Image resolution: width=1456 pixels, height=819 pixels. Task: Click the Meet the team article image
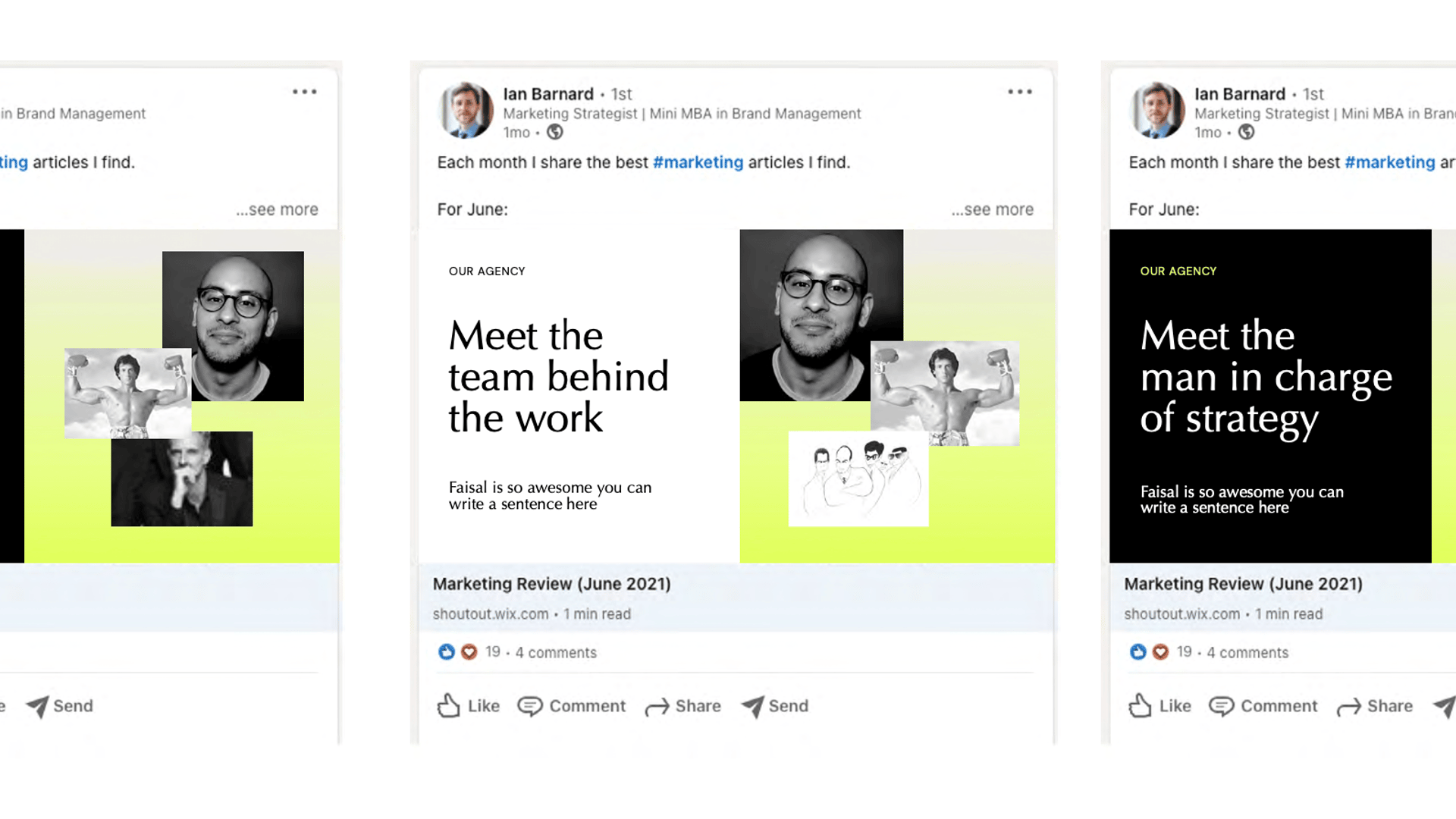(x=736, y=396)
